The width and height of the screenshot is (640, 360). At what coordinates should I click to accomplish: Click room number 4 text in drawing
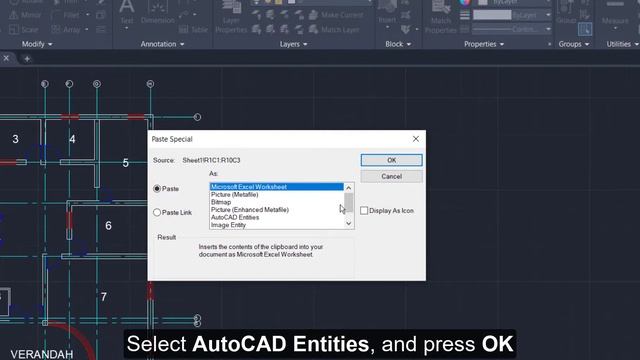coord(72,139)
